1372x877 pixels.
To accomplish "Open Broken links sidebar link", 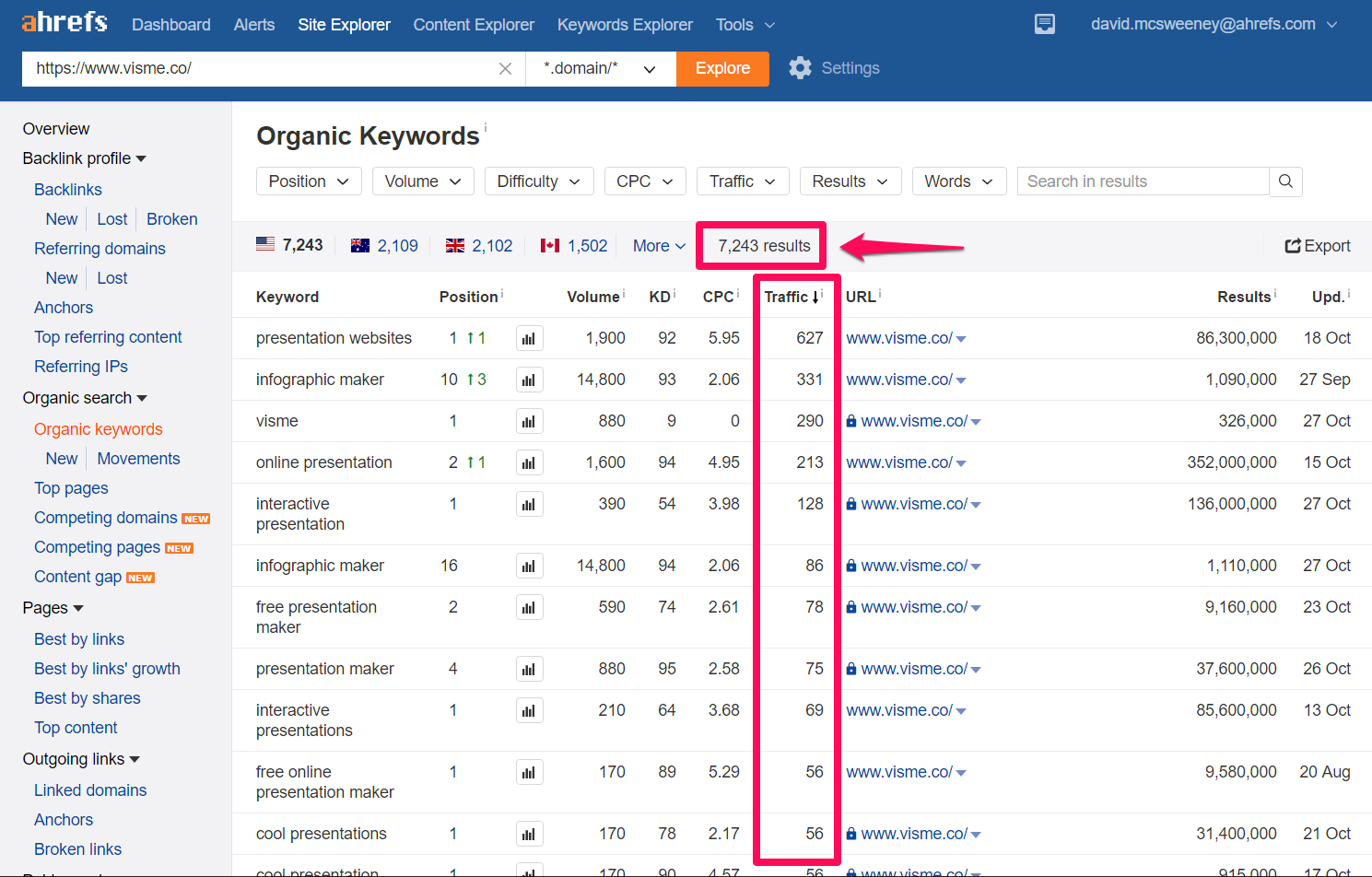I will coord(78,849).
